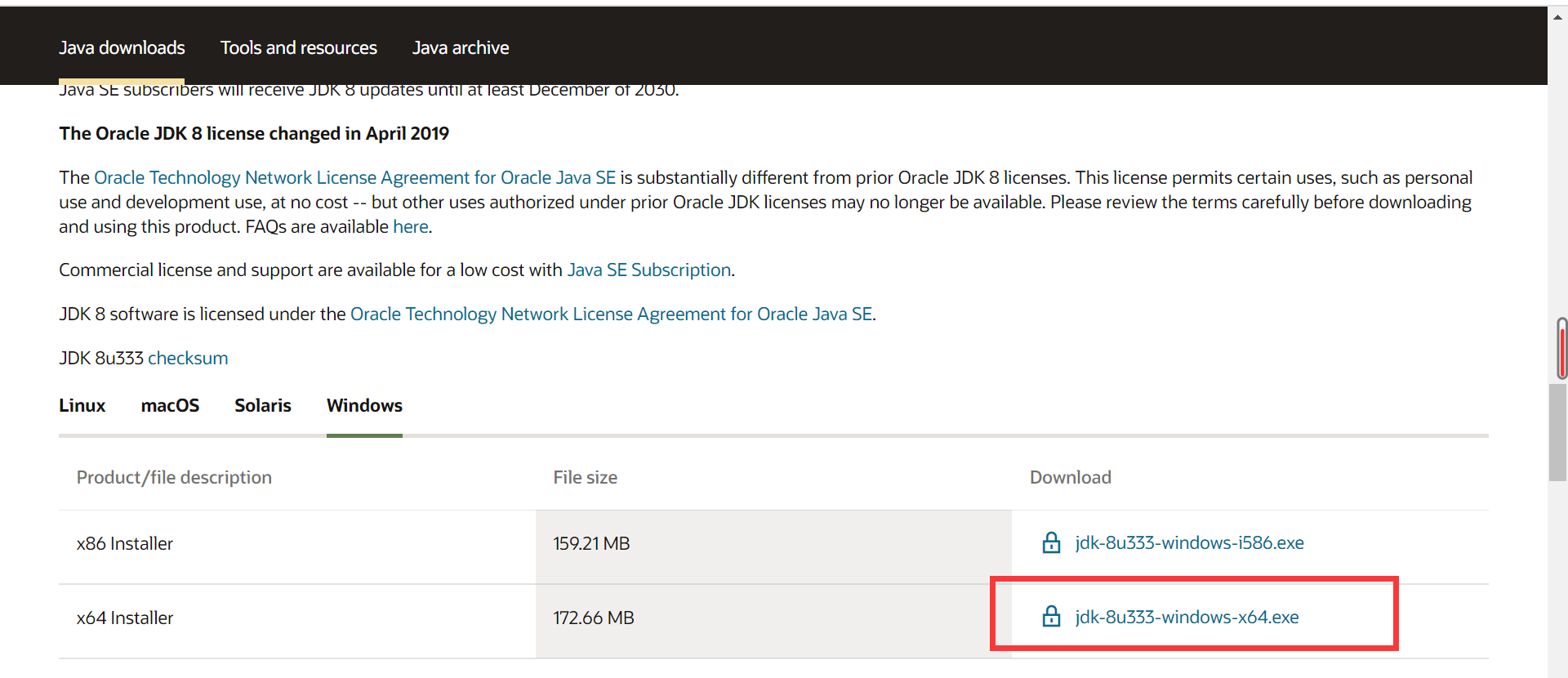Open the Java SE Subscription link
Image resolution: width=1568 pixels, height=678 pixels.
(649, 270)
